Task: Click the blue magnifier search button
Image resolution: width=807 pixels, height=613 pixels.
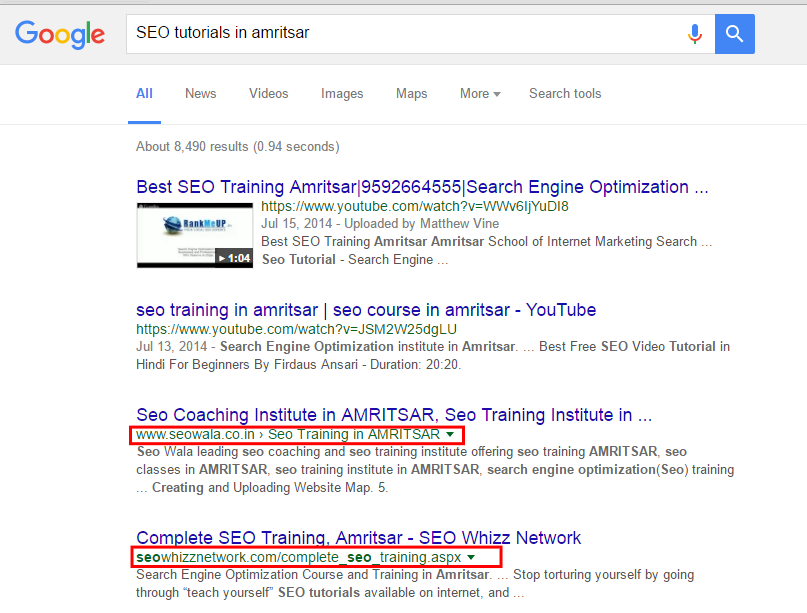Action: click(734, 34)
